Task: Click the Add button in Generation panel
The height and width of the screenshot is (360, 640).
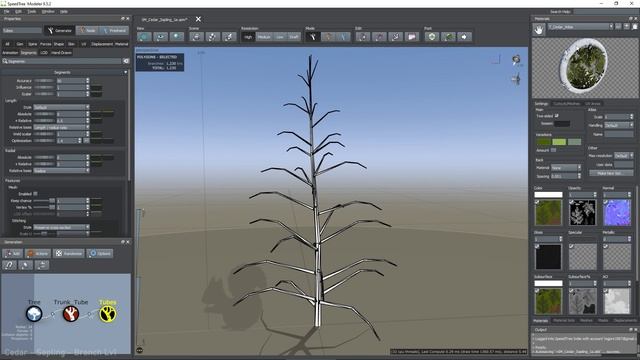Action: (13, 253)
